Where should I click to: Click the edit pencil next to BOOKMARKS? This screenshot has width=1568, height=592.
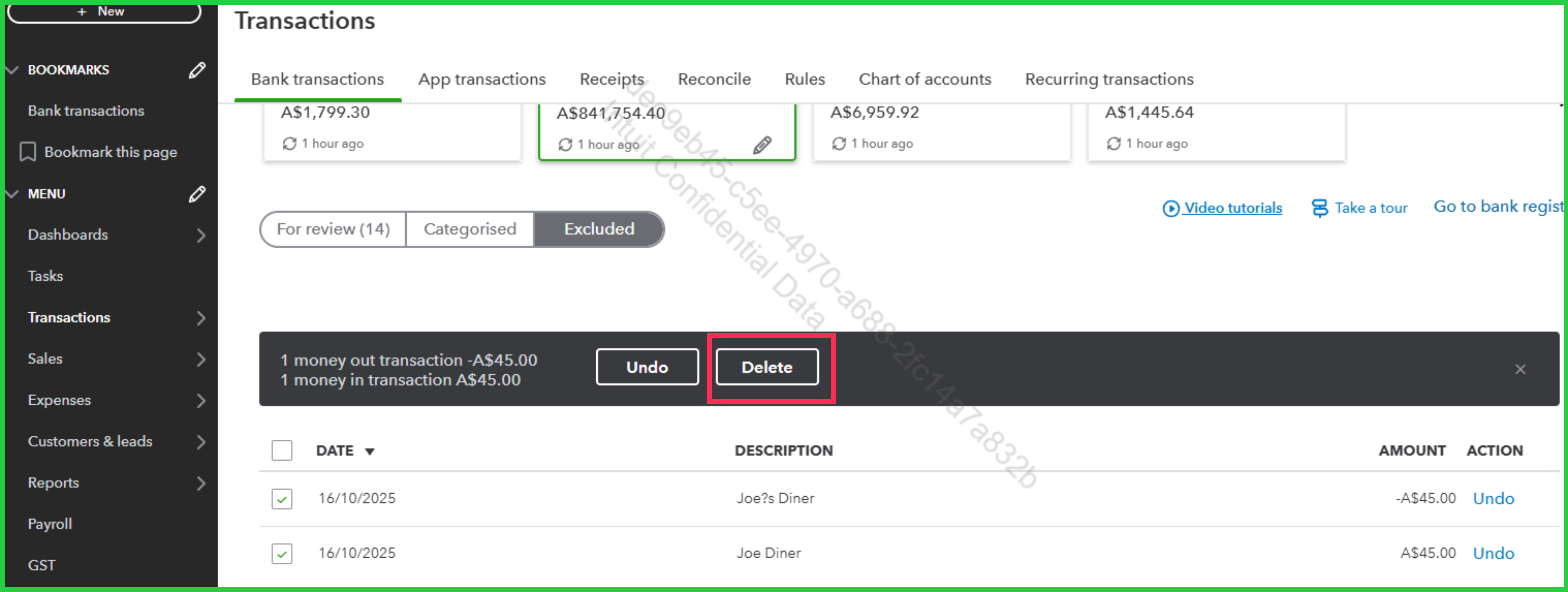point(197,70)
